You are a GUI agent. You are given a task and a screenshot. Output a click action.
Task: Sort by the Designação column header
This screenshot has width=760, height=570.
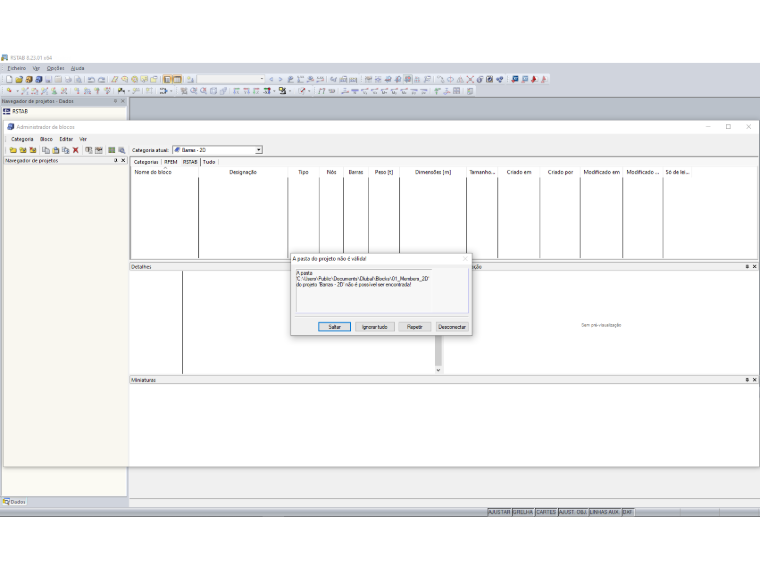click(x=243, y=172)
